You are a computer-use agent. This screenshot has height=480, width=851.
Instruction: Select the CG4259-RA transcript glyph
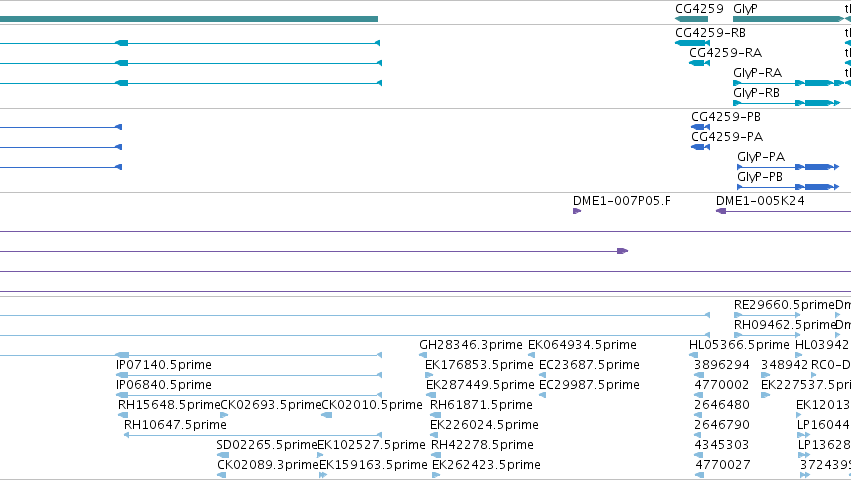[699, 63]
